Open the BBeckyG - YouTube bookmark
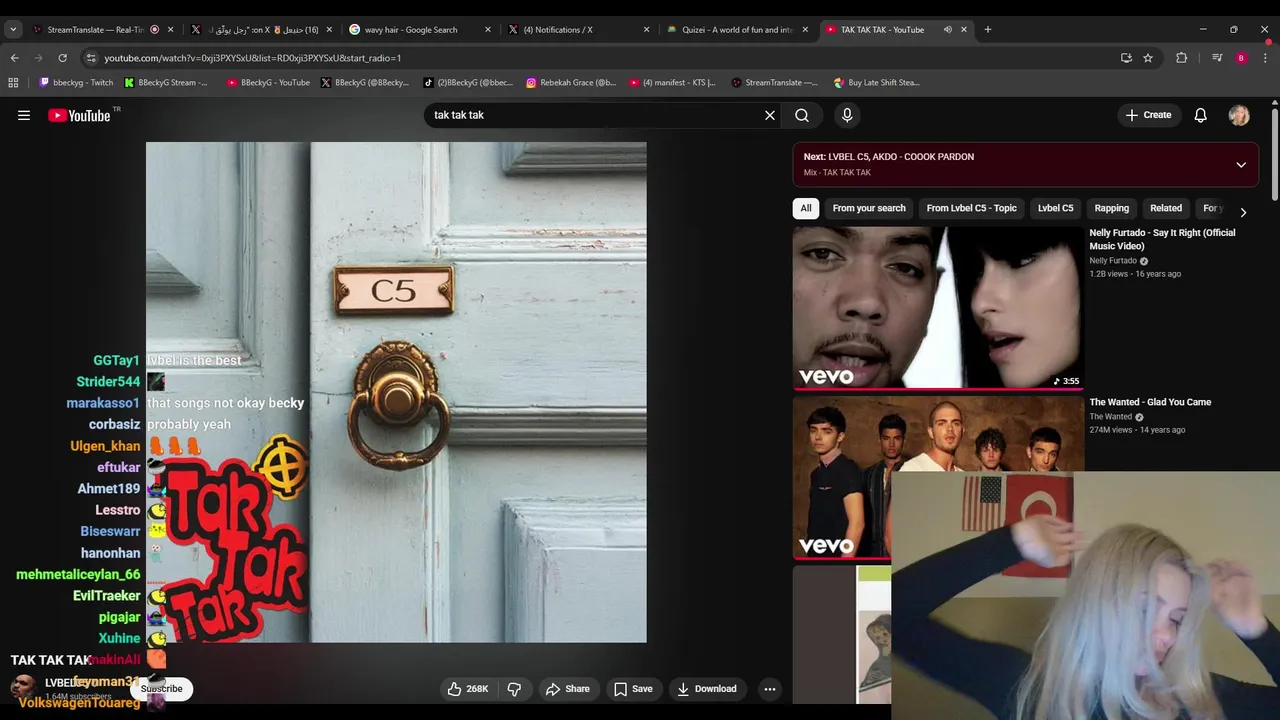The width and height of the screenshot is (1280, 720). pos(268,83)
